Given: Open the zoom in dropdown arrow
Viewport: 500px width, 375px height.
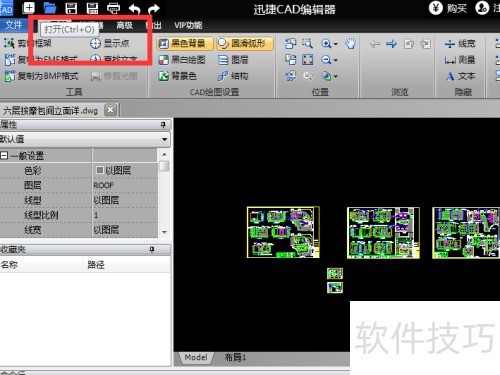Looking at the screenshot, I should pyautogui.click(x=336, y=44).
